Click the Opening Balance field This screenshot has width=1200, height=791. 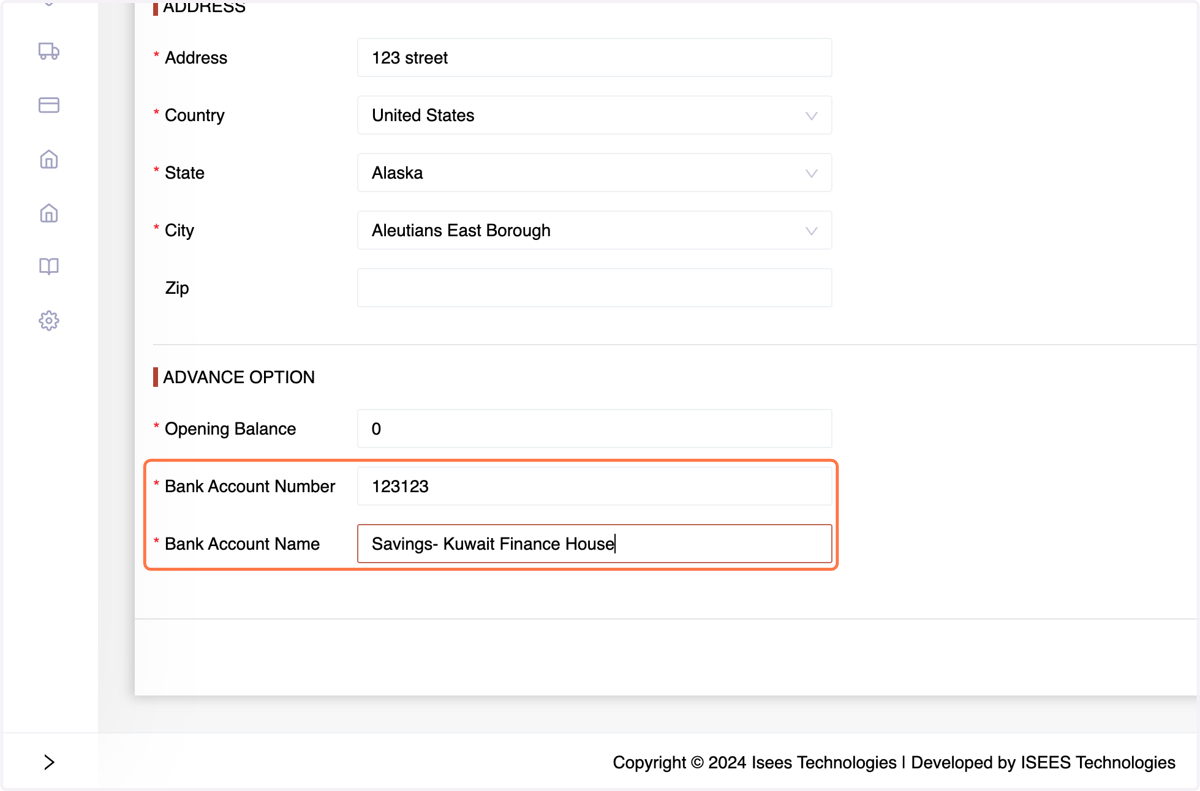pyautogui.click(x=594, y=429)
